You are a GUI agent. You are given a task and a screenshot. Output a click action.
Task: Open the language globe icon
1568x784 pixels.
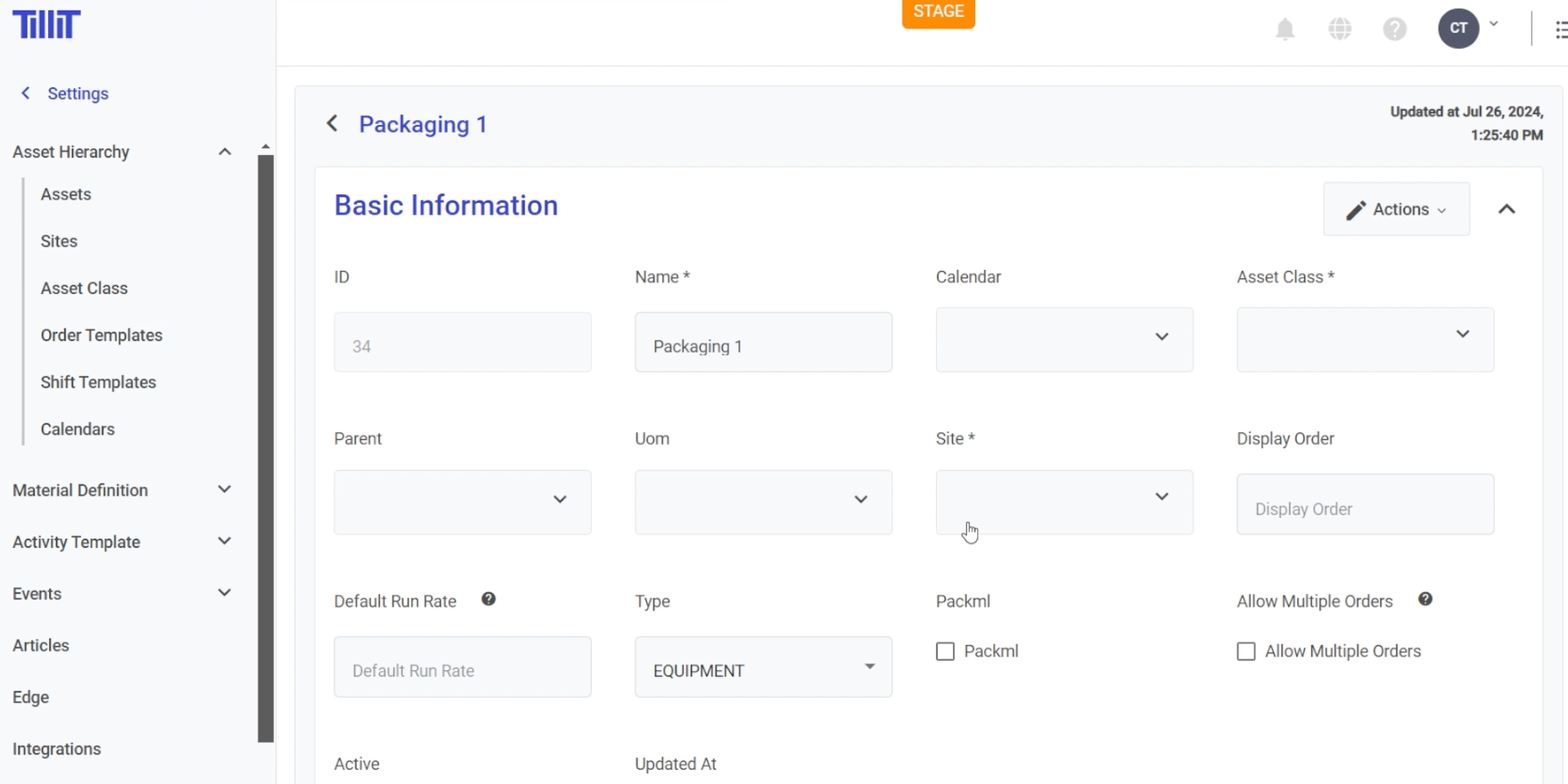pyautogui.click(x=1340, y=29)
